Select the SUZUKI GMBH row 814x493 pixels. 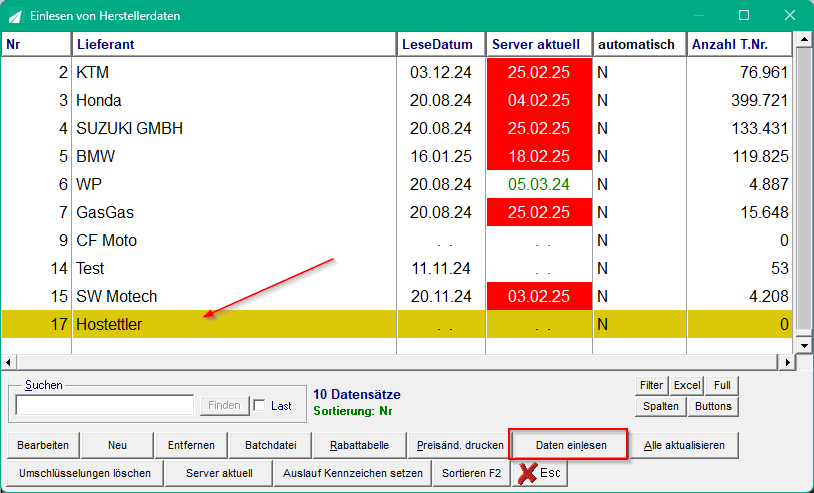pos(397,128)
